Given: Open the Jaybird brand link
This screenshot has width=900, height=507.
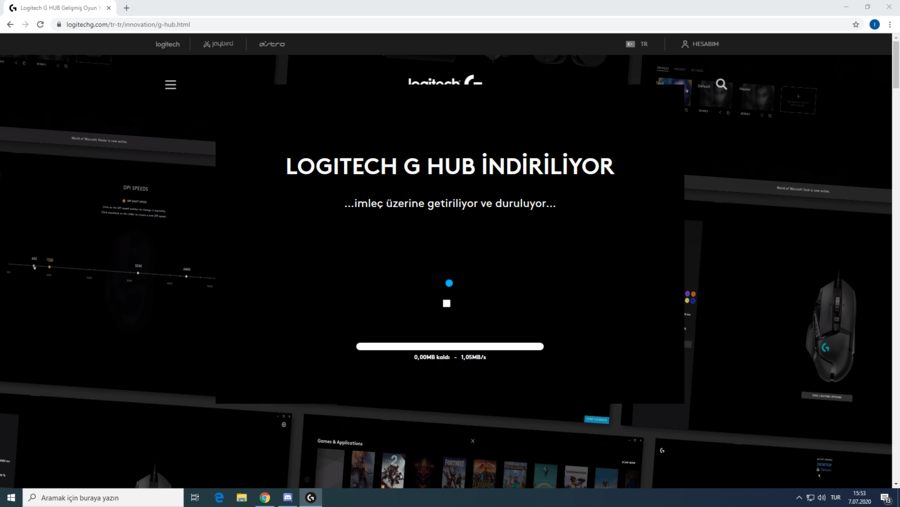Looking at the screenshot, I should coord(218,44).
